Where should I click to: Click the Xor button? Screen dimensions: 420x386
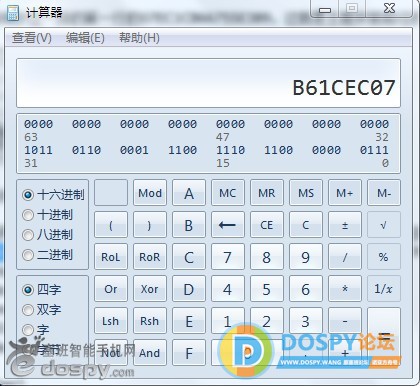click(x=150, y=289)
